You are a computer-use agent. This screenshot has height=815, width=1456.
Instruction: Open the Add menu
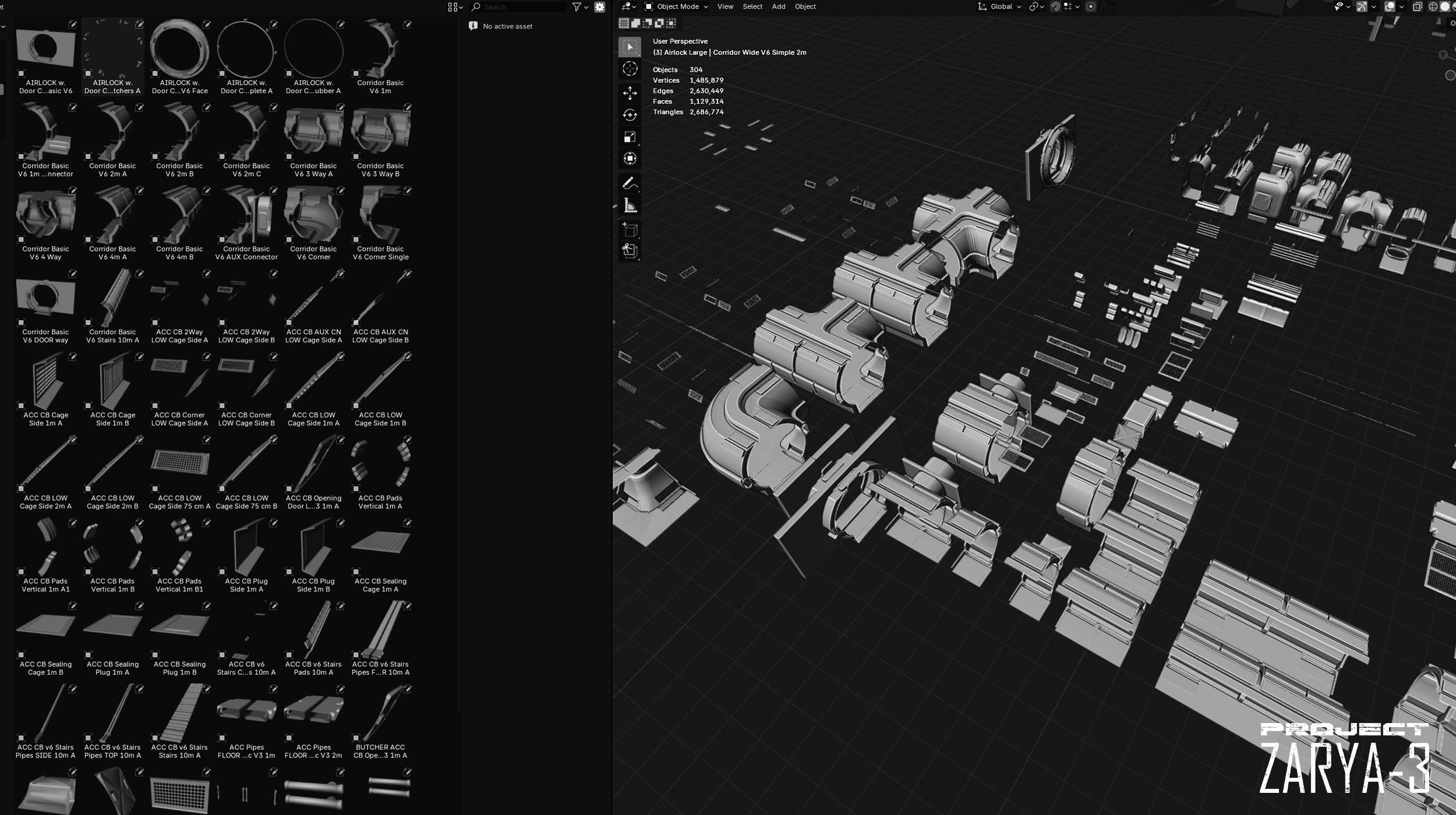(x=779, y=7)
